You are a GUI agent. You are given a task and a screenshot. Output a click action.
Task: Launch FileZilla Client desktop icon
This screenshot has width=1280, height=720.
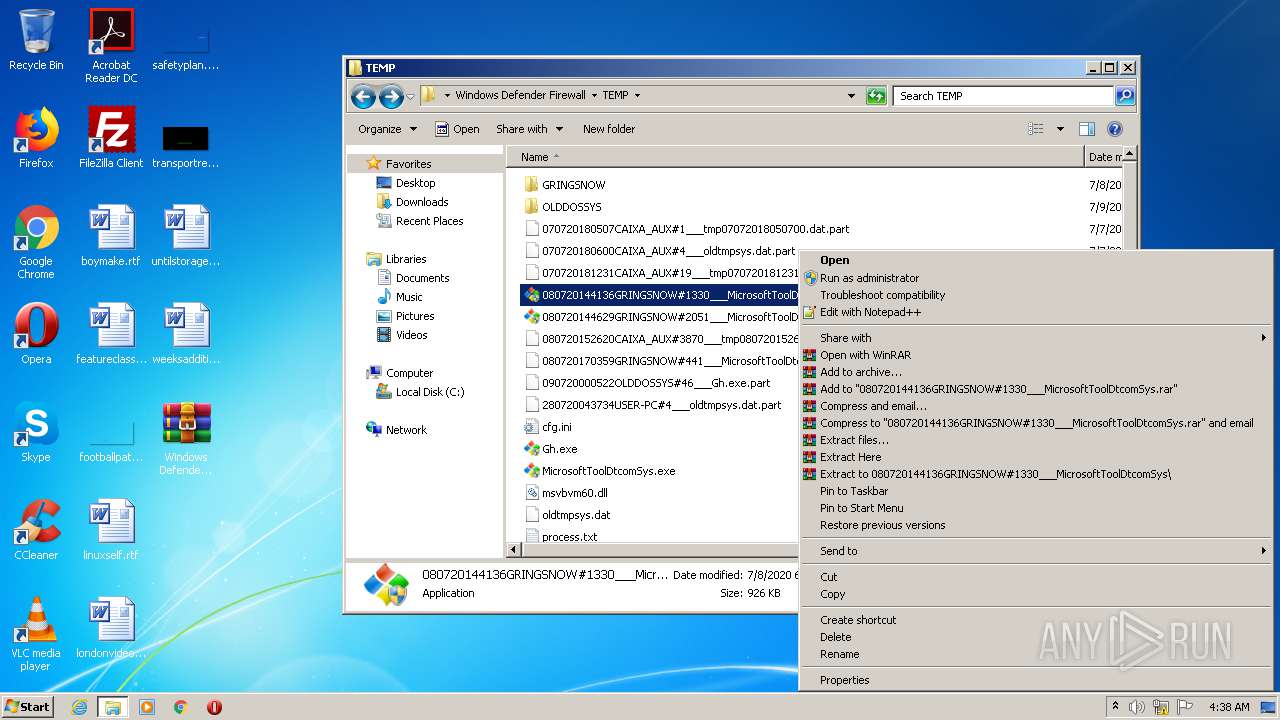point(111,138)
